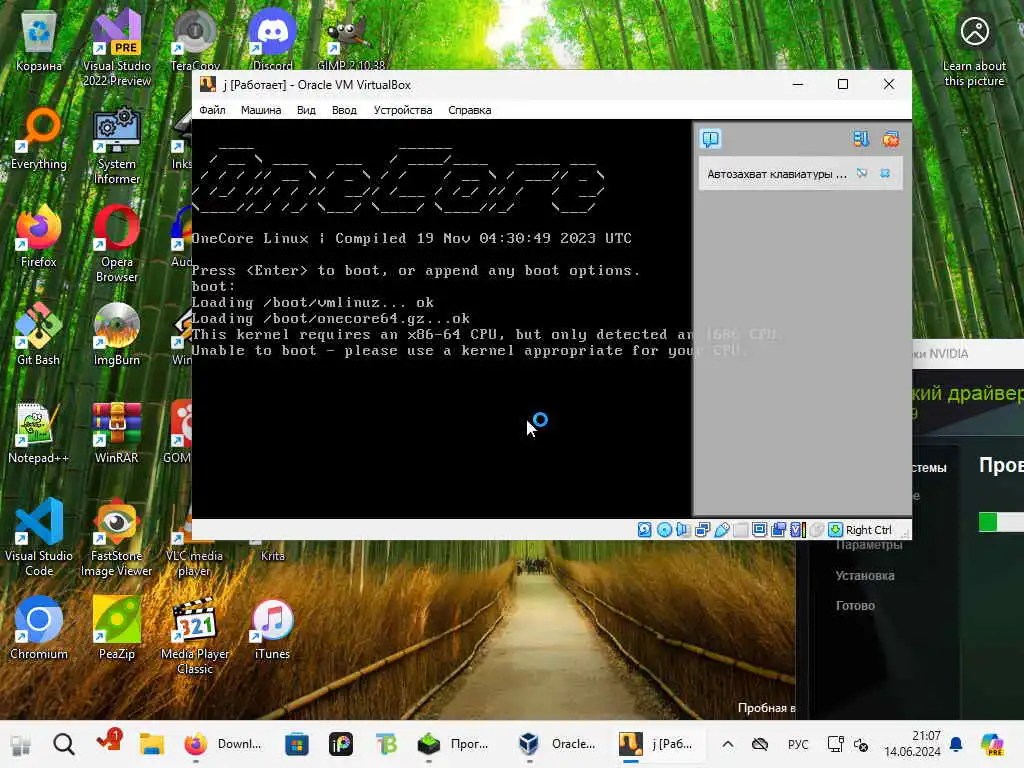The width and height of the screenshot is (1024, 768).
Task: Select the Firefox desktop shortcut
Action: (x=39, y=236)
